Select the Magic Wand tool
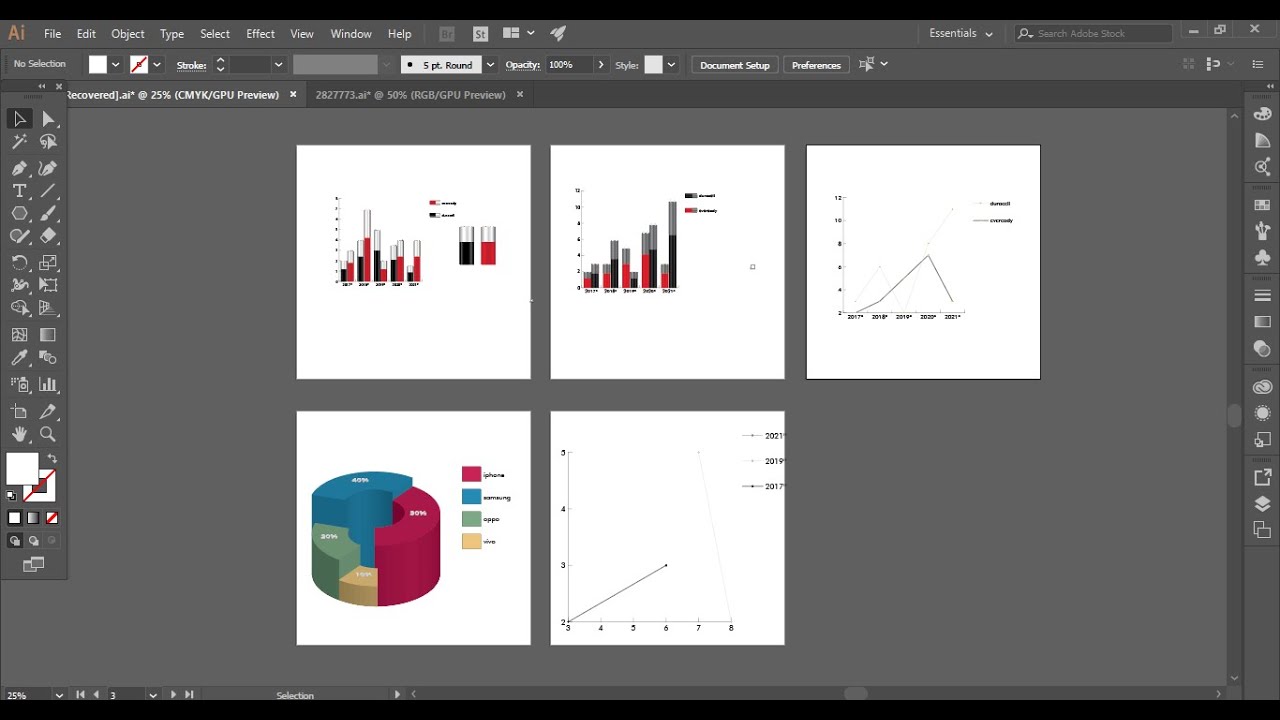 click(19, 143)
